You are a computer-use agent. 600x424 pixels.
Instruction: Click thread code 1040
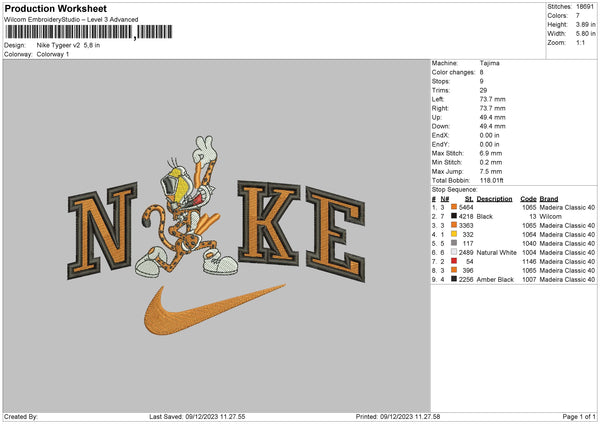[x=529, y=243]
